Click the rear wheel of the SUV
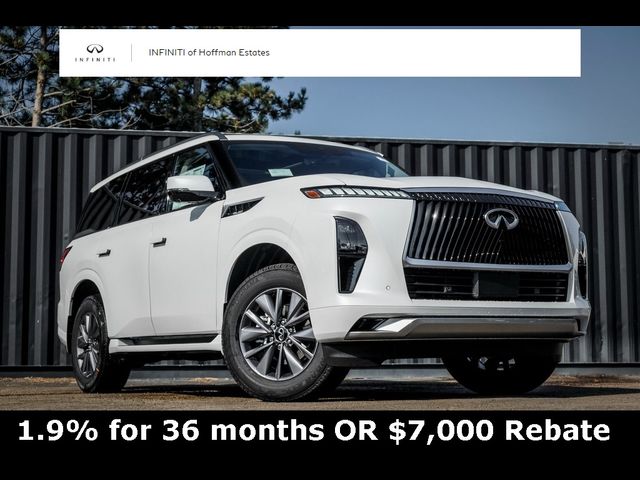 click(91, 344)
